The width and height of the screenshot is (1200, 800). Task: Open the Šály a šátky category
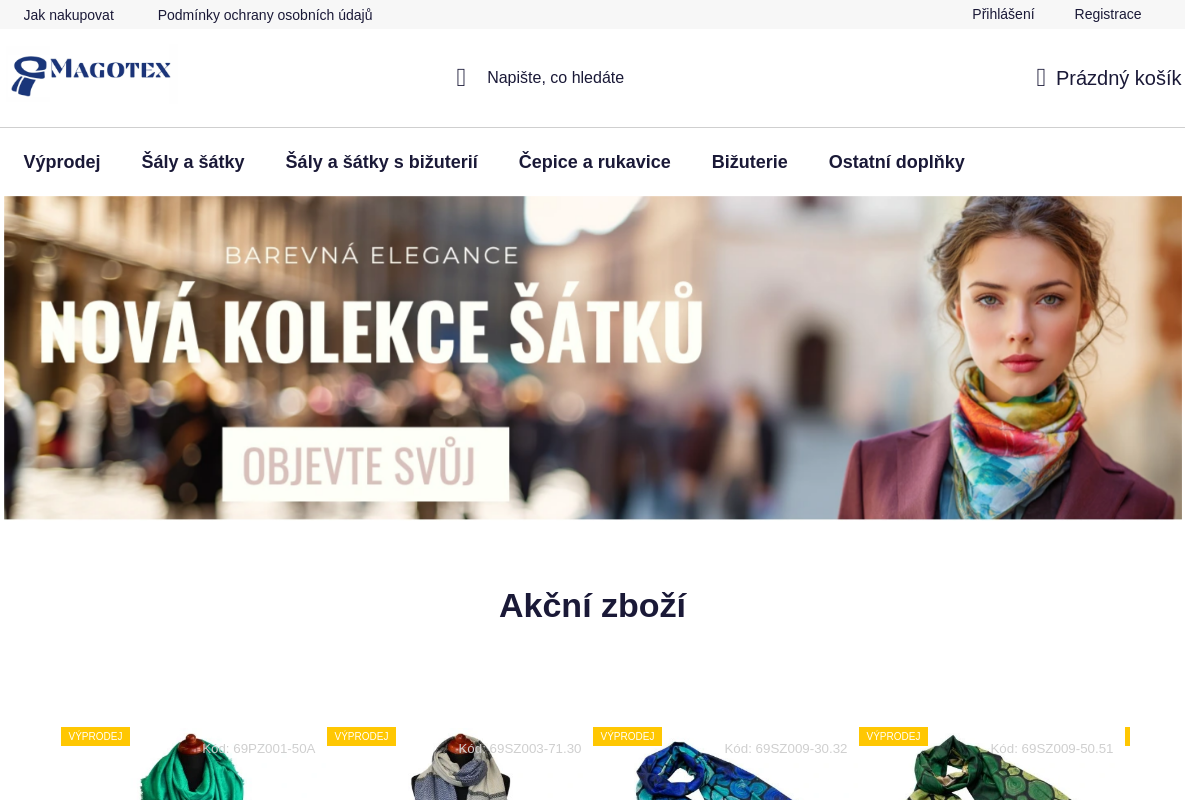[193, 162]
